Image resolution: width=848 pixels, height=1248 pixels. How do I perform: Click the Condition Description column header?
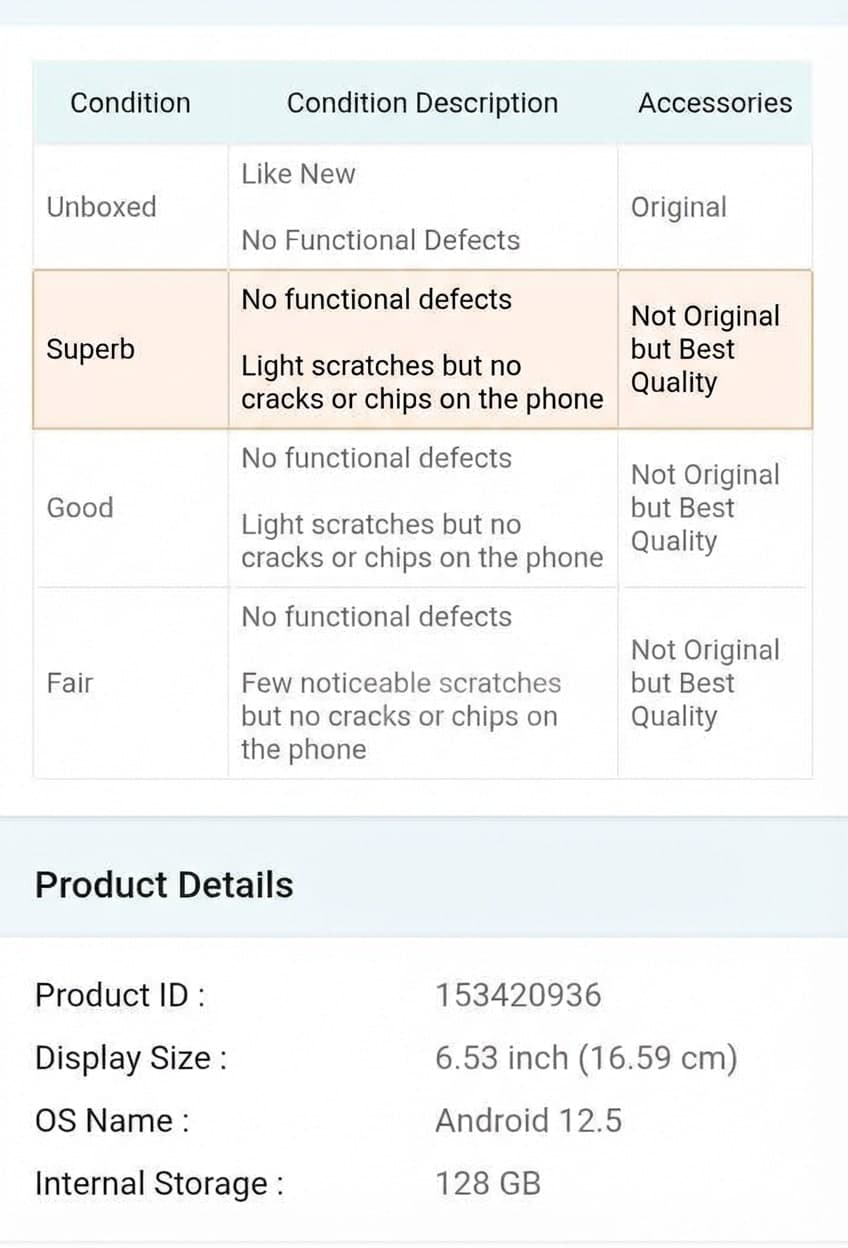[x=422, y=103]
